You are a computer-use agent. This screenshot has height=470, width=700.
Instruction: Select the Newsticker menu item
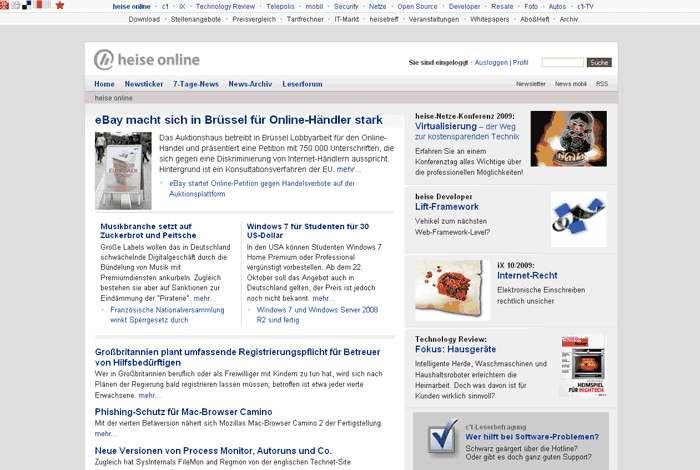[x=144, y=84]
